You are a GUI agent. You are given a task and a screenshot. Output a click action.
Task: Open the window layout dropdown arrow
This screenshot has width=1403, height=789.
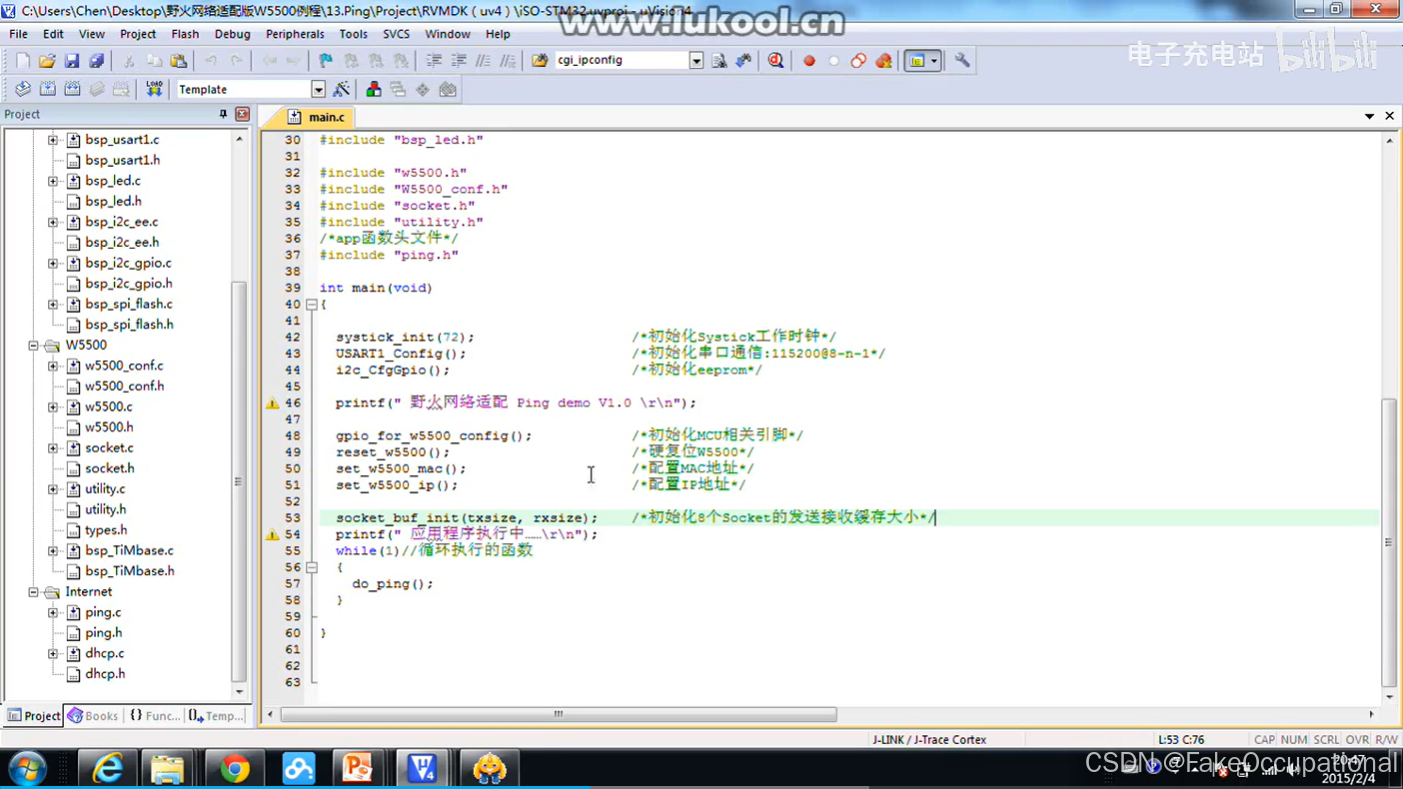(934, 61)
